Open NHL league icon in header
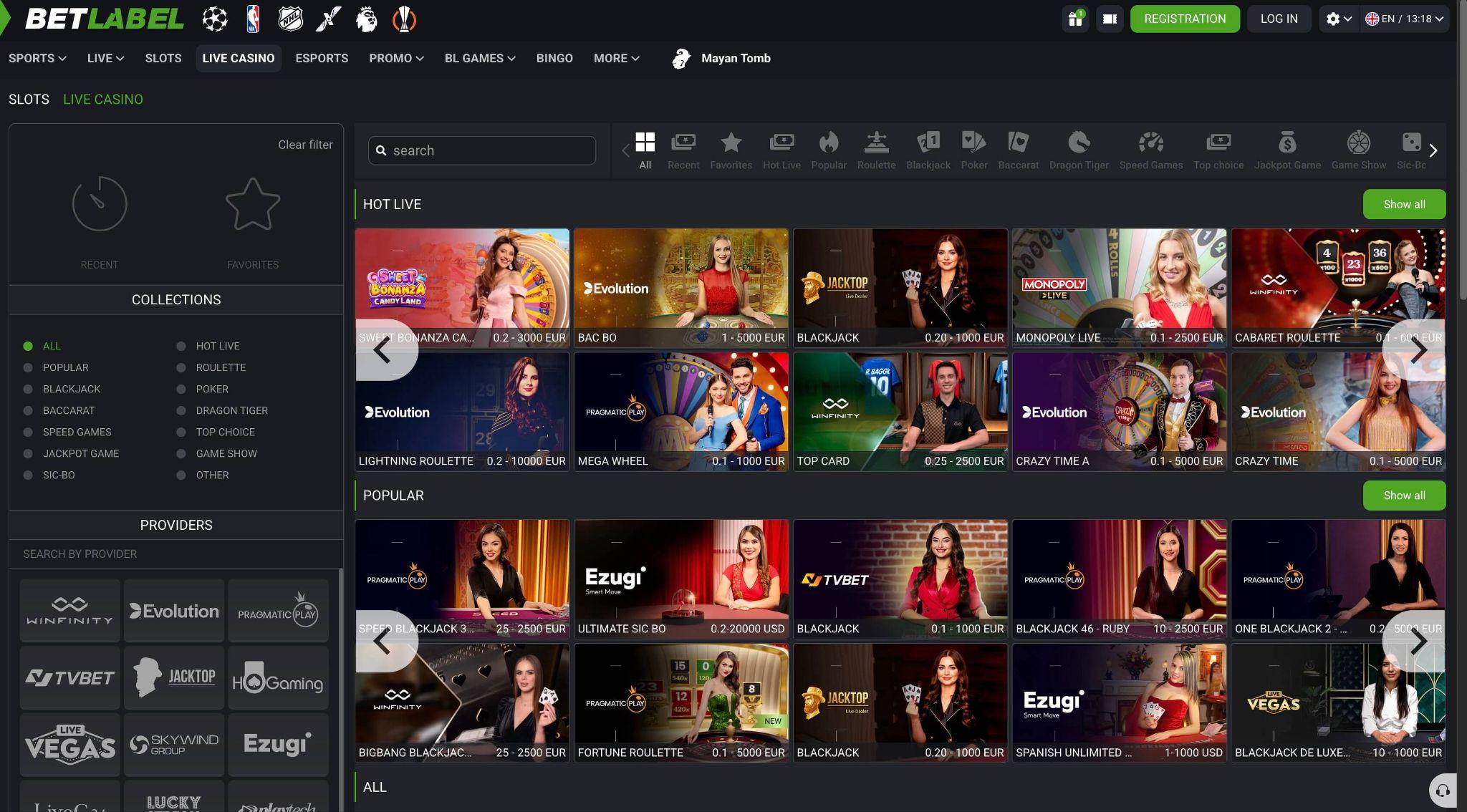This screenshot has width=1467, height=812. click(290, 19)
